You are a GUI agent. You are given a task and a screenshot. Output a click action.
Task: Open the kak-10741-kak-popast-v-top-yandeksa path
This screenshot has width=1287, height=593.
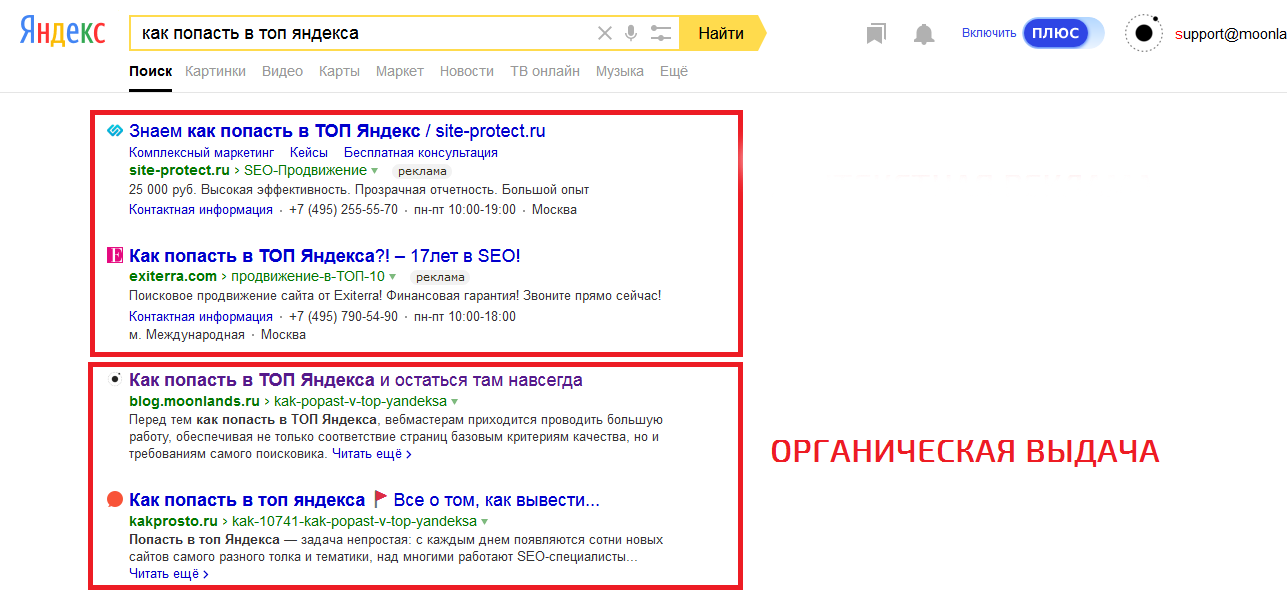point(355,522)
